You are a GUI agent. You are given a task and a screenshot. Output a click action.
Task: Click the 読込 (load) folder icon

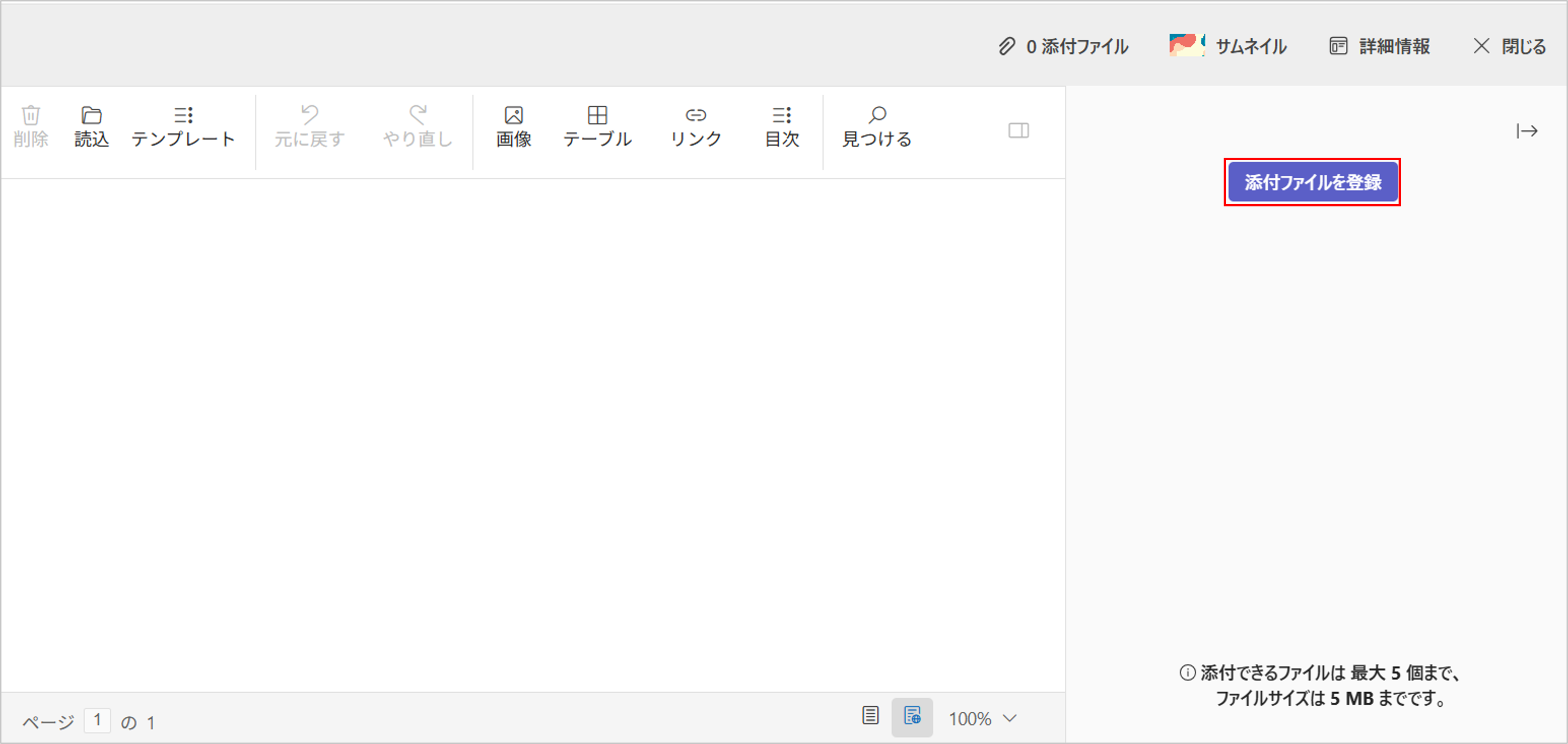(91, 116)
